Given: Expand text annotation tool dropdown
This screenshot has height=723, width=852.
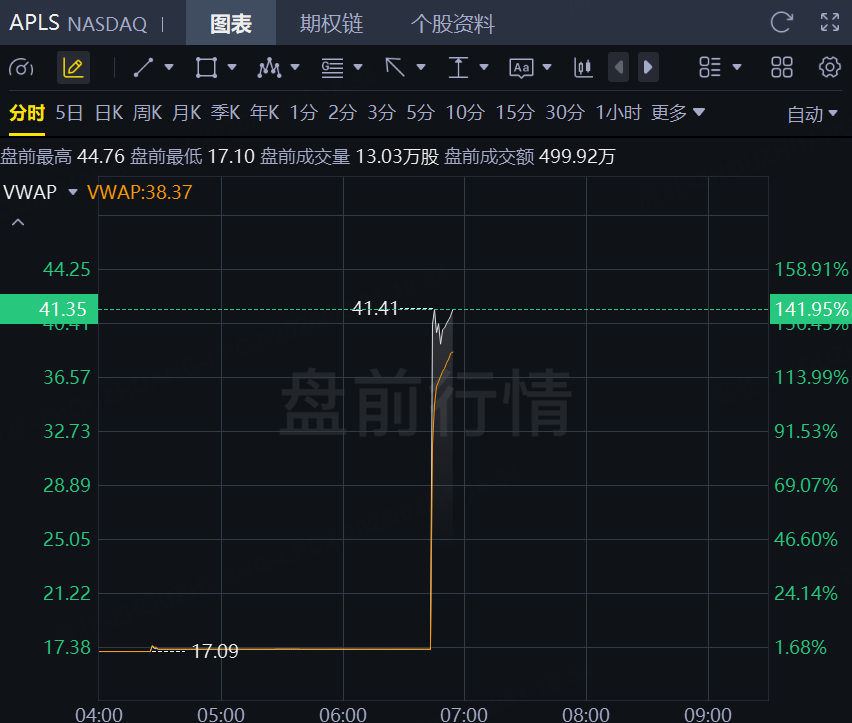Looking at the screenshot, I should click(x=547, y=68).
